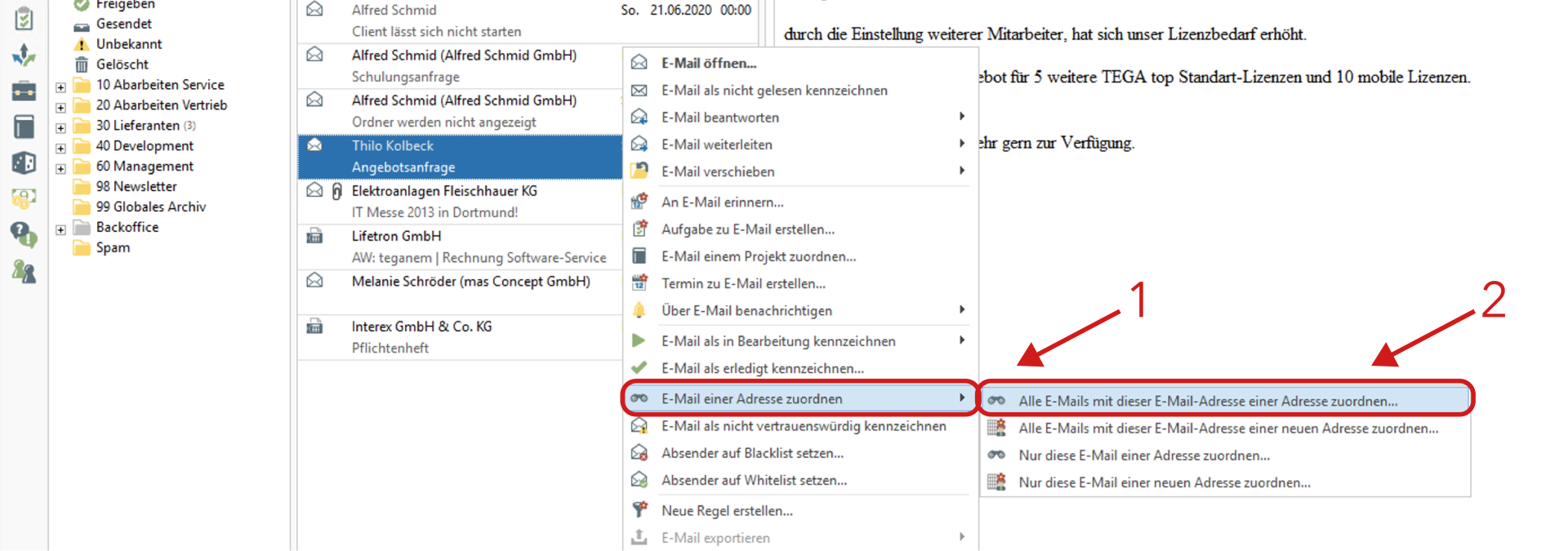This screenshot has width=1568, height=551.
Task: Click the contacts people icon in sidebar
Action: tap(24, 271)
